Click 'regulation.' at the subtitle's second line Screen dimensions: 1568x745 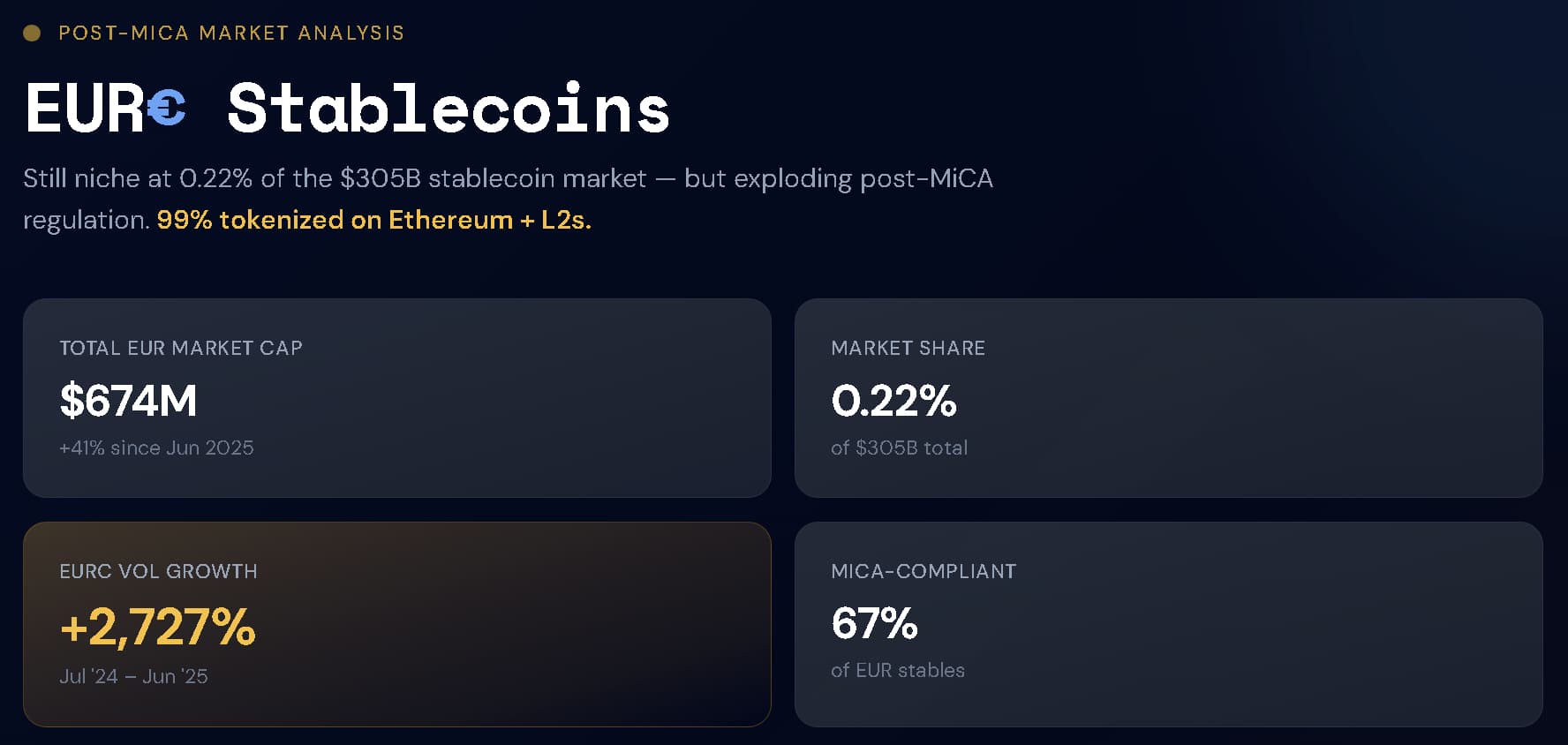point(87,220)
